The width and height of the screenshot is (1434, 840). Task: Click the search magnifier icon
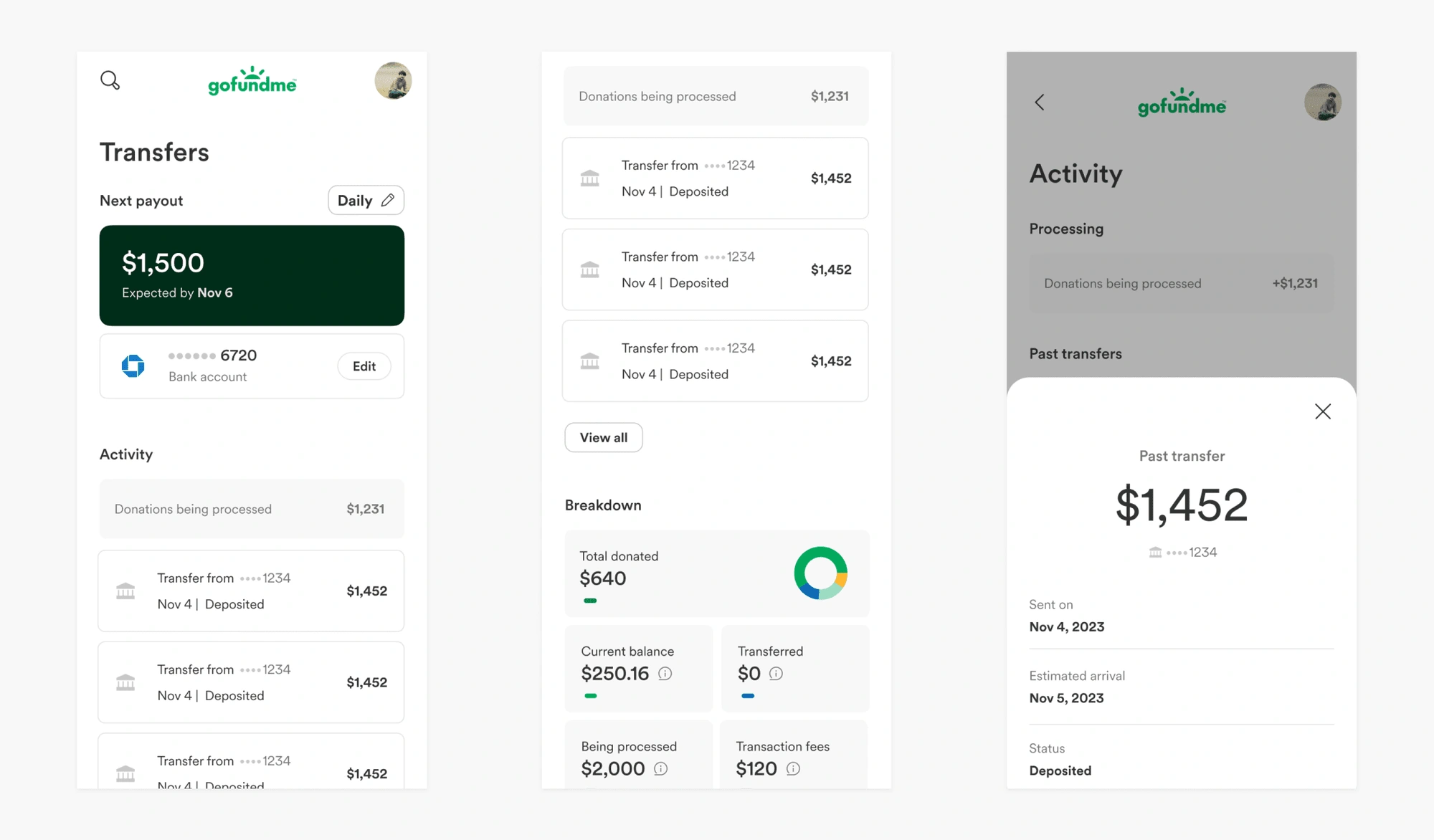click(x=110, y=80)
